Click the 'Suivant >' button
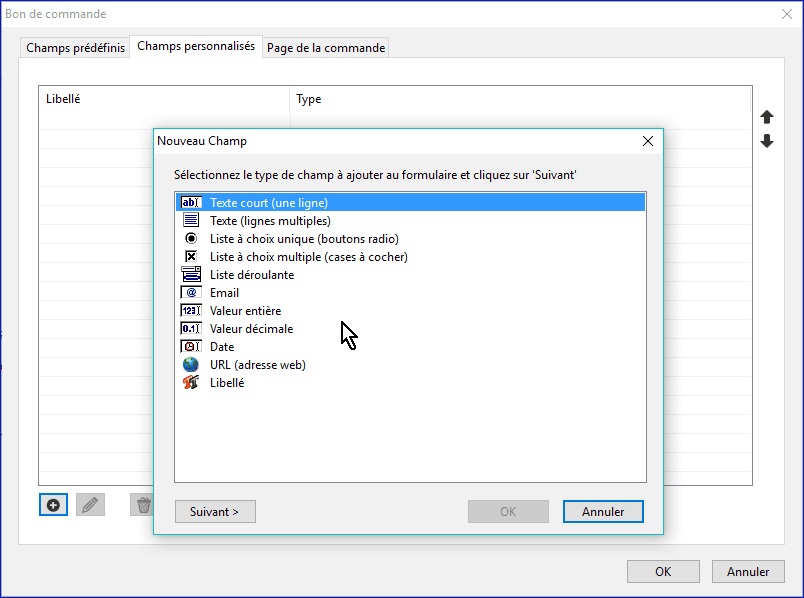Image resolution: width=804 pixels, height=598 pixels. tap(215, 512)
